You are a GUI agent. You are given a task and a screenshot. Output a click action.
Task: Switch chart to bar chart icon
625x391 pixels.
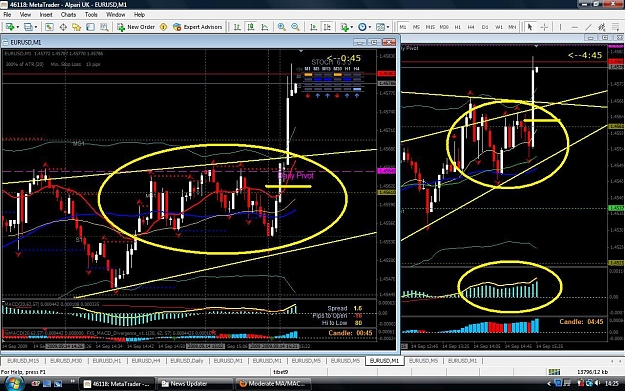237,27
